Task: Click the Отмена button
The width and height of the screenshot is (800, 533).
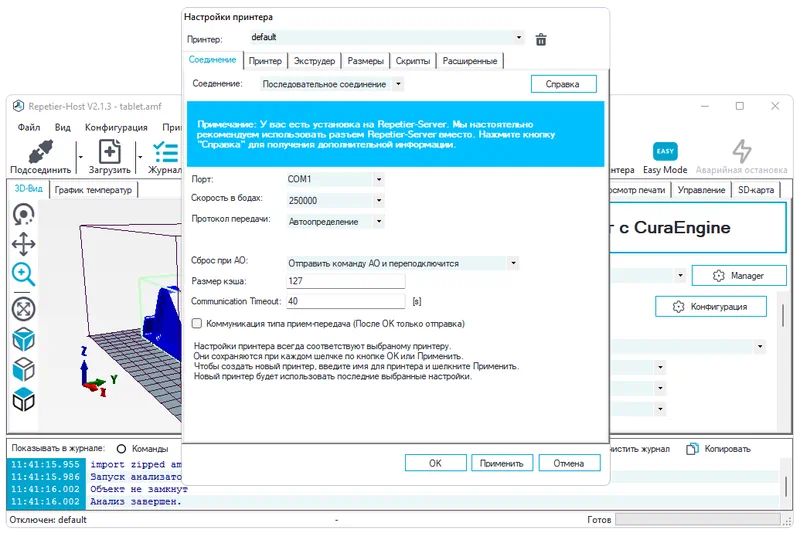Action: pyautogui.click(x=569, y=463)
